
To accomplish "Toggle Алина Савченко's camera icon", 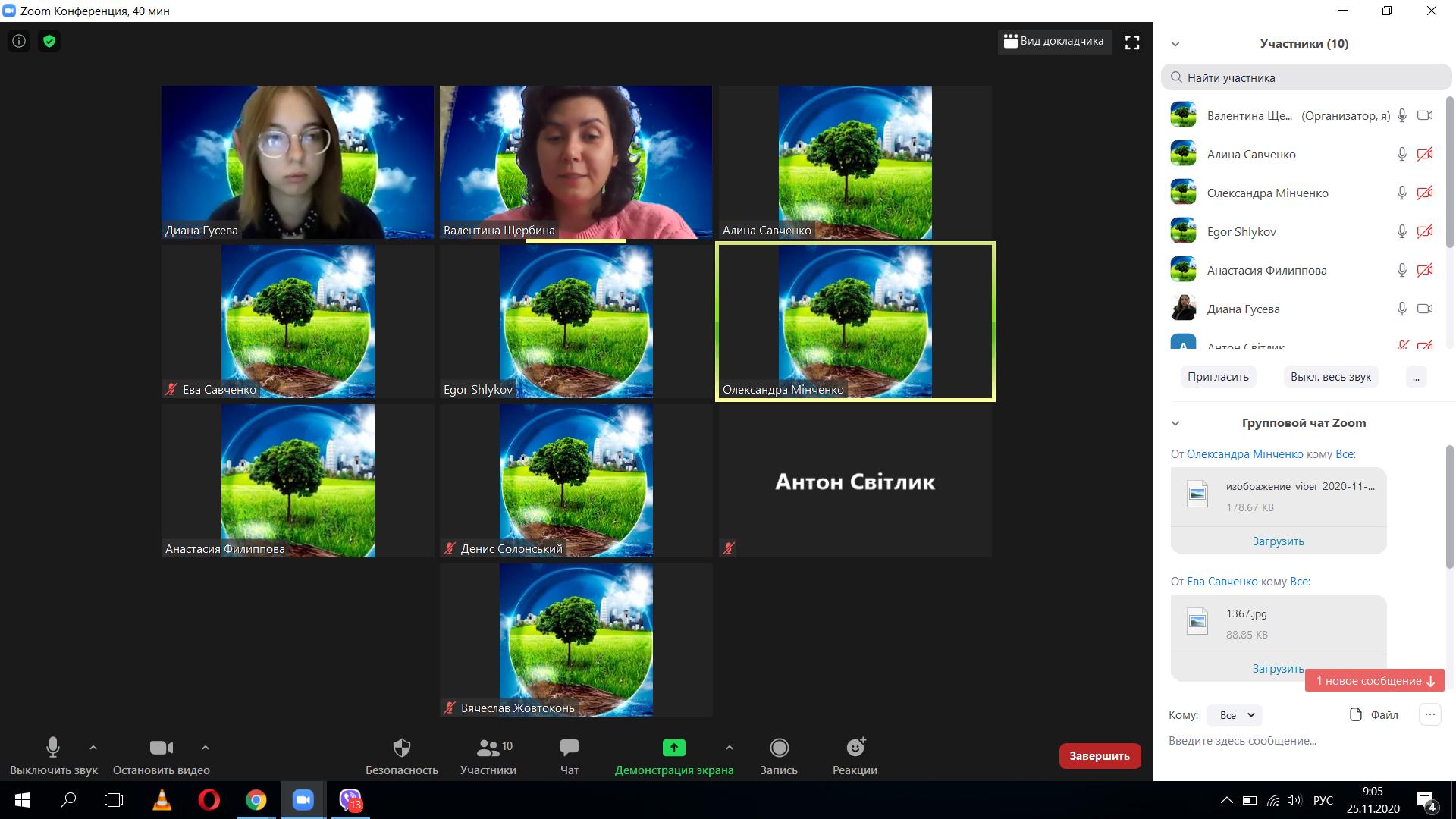I will [1425, 154].
